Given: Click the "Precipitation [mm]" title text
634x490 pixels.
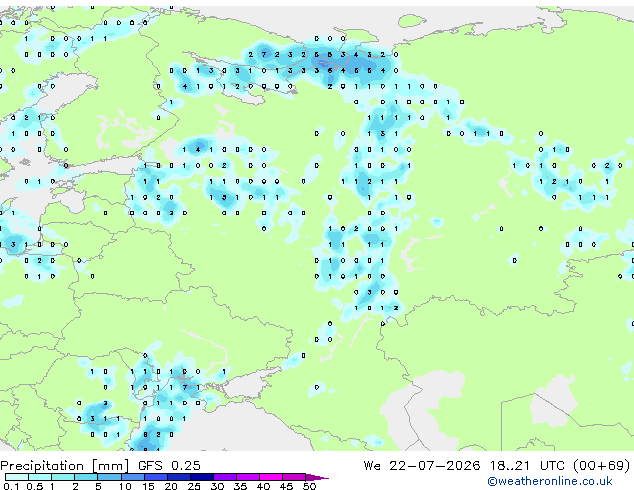Looking at the screenshot, I should coord(65,466).
